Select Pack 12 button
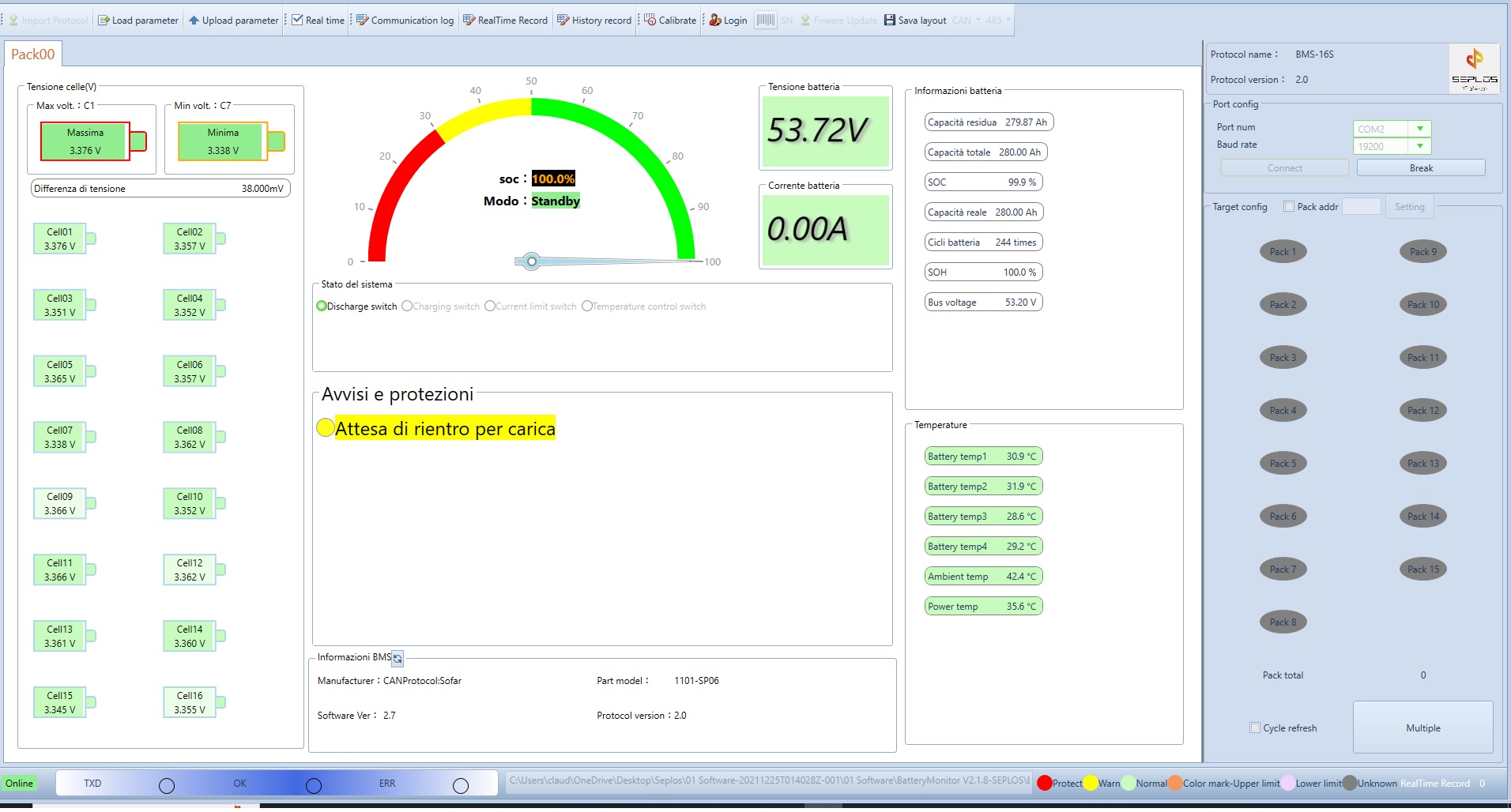Screen dimensions: 1511x812 point(1423,411)
